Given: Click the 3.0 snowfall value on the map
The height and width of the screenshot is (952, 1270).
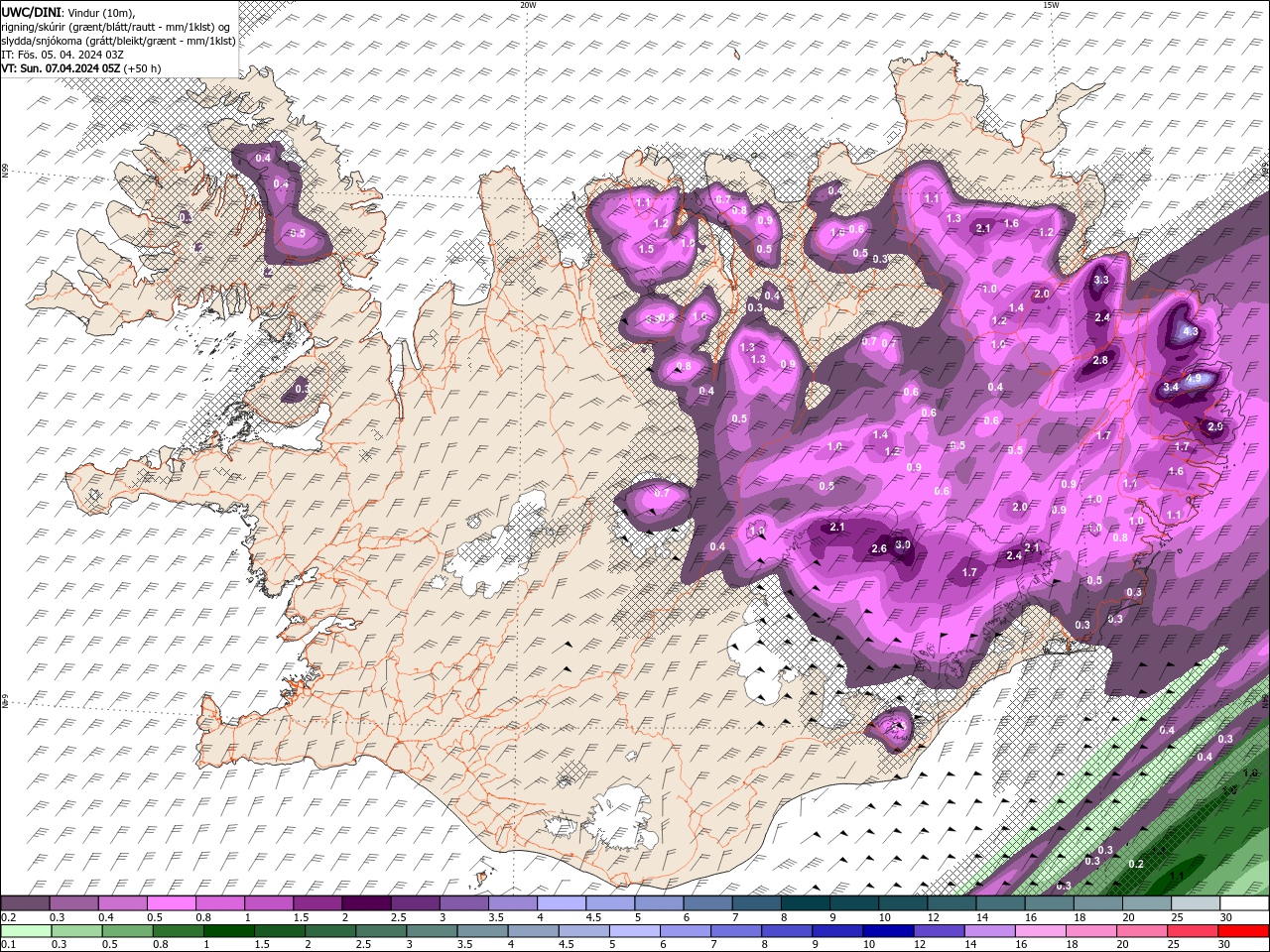Looking at the screenshot, I should 903,545.
